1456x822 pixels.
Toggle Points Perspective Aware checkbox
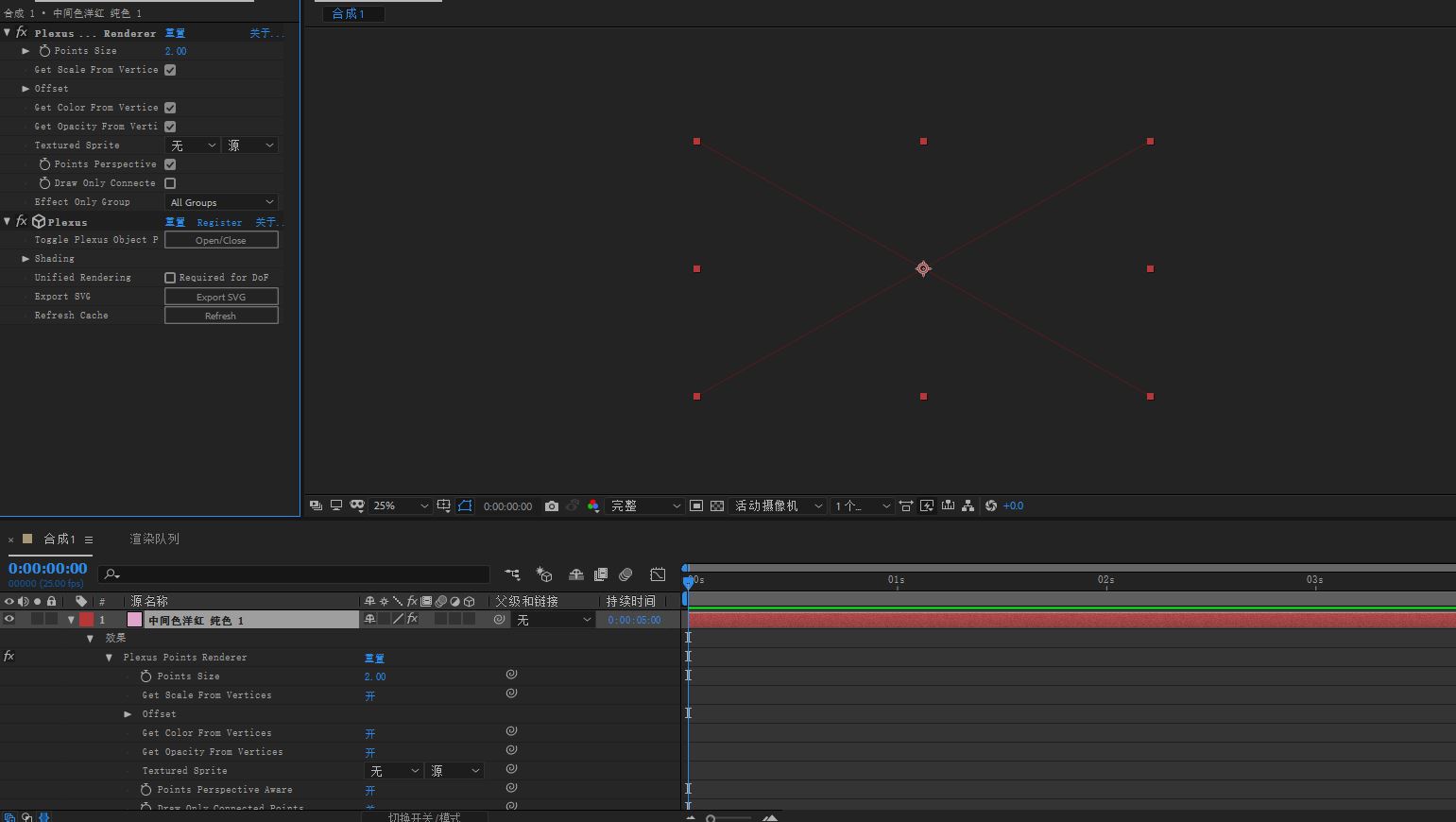(170, 164)
